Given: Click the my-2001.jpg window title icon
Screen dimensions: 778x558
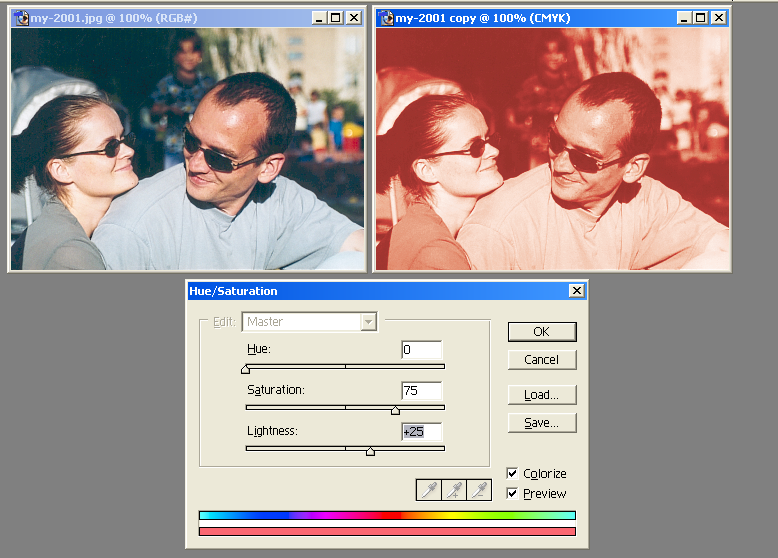Looking at the screenshot, I should tap(21, 18).
